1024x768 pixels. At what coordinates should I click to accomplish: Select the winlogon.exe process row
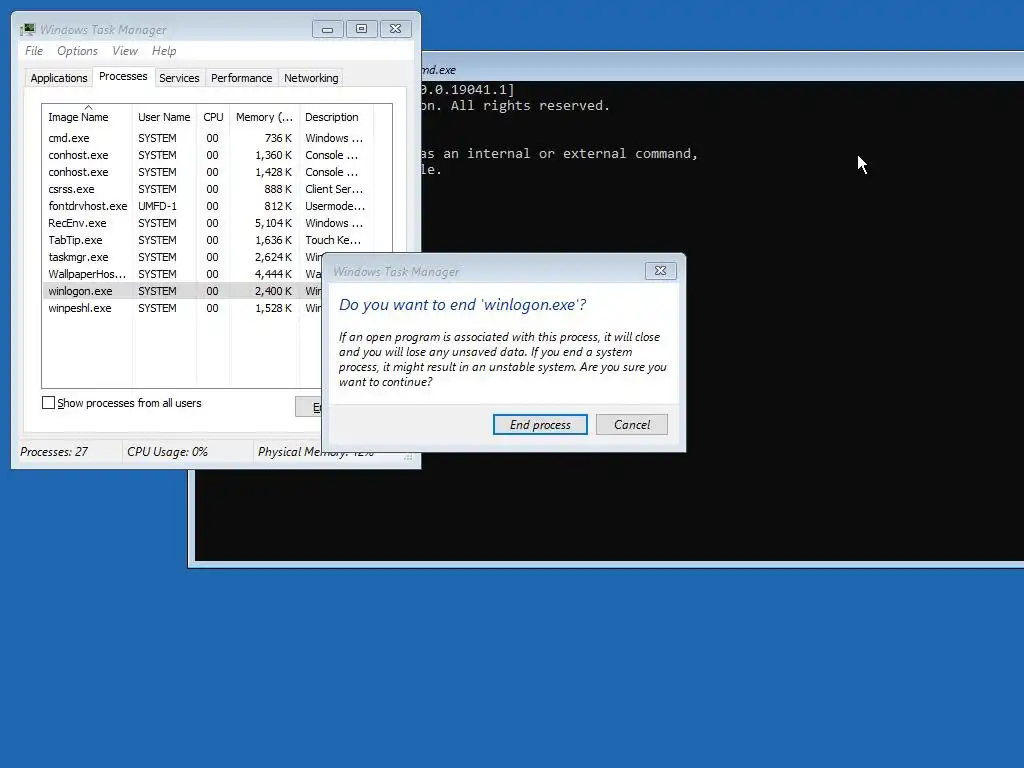tap(183, 291)
